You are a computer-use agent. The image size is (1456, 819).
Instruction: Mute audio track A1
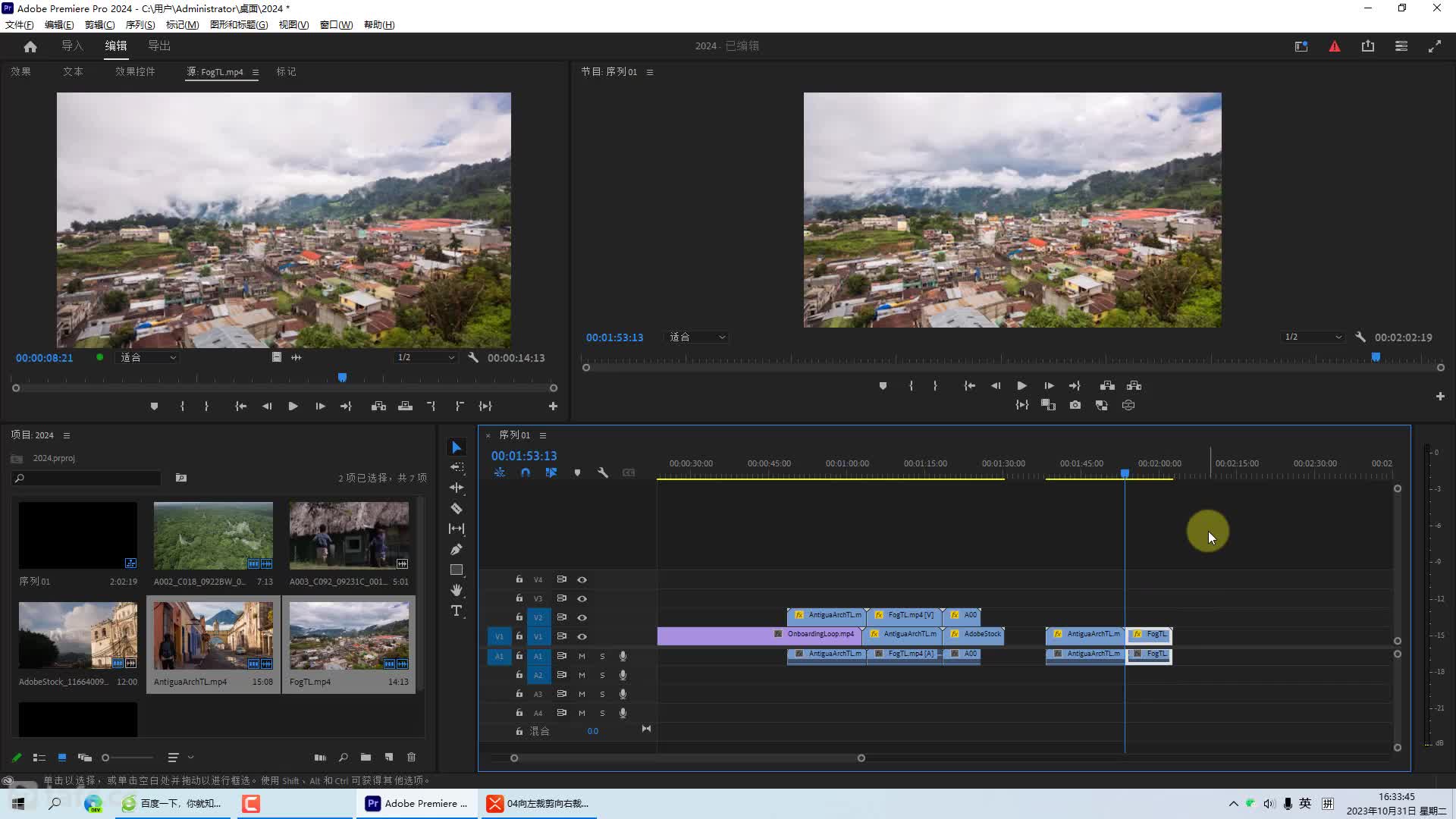coord(582,656)
